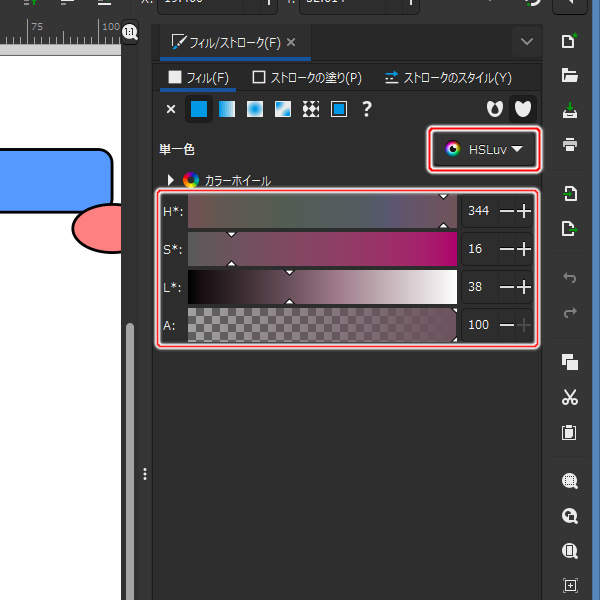Click the Undo arrow icon

pyautogui.click(x=569, y=277)
